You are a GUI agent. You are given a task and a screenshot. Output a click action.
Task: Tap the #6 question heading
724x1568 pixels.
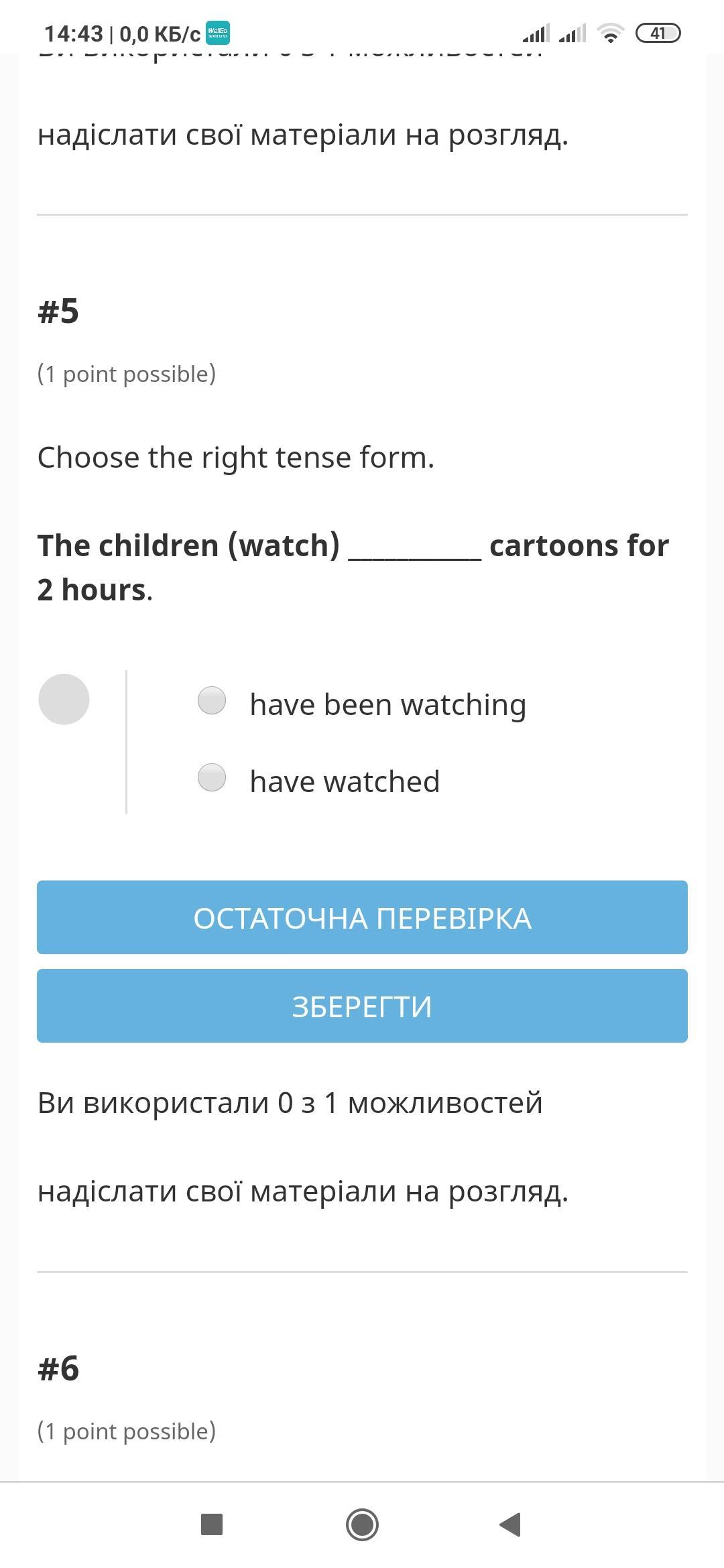click(x=58, y=1368)
